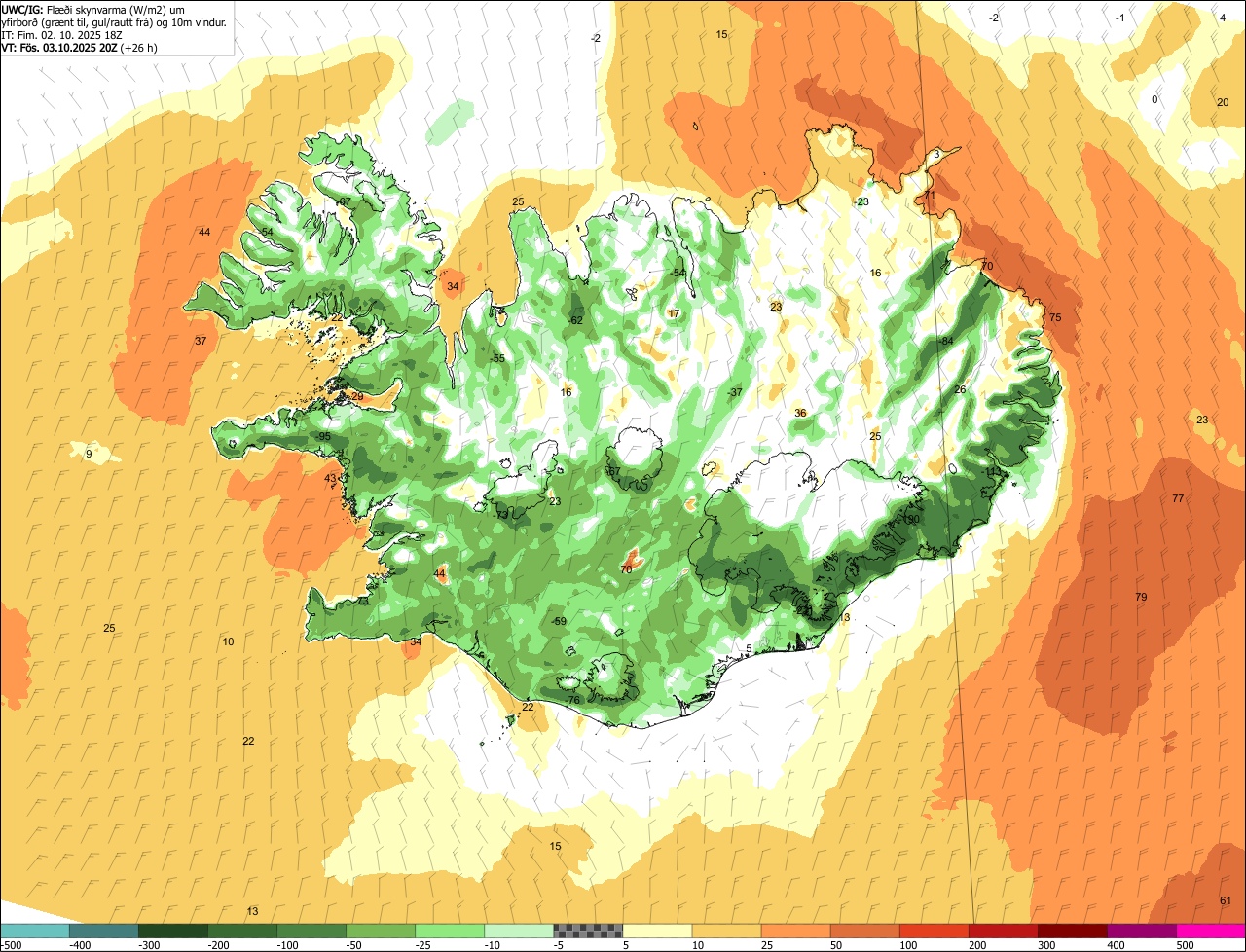
Task: Click the legend swatch between -10 and -5
Action: pos(518,931)
